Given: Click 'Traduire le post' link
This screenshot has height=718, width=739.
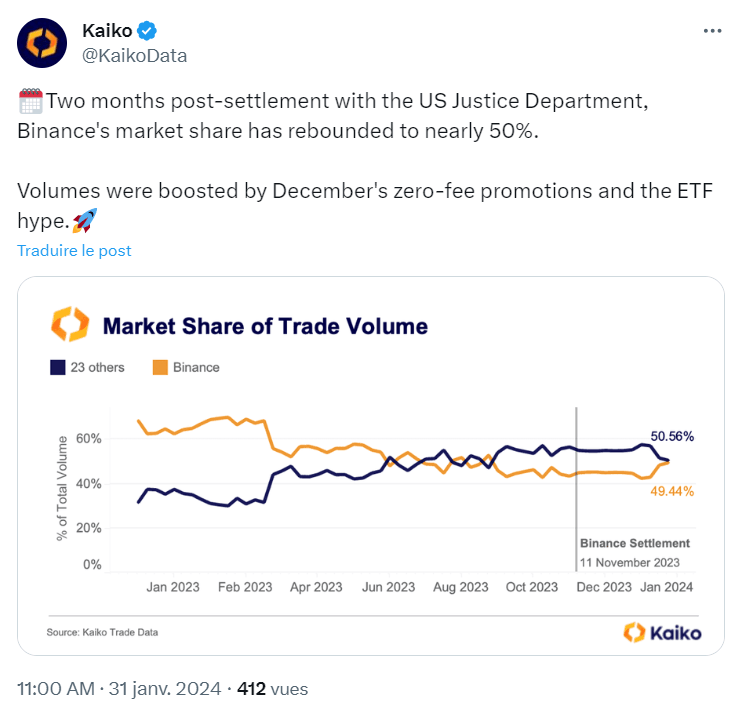Looking at the screenshot, I should click(x=74, y=250).
